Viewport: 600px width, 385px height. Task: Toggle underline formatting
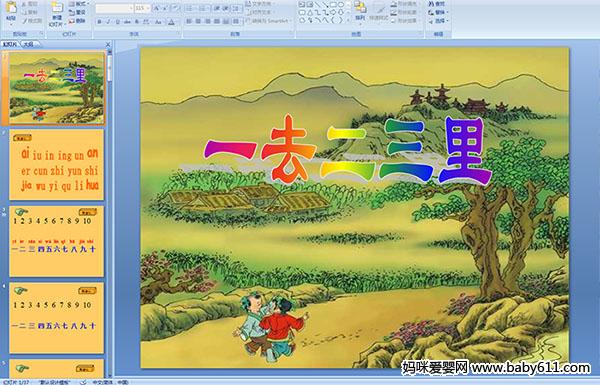click(x=117, y=22)
